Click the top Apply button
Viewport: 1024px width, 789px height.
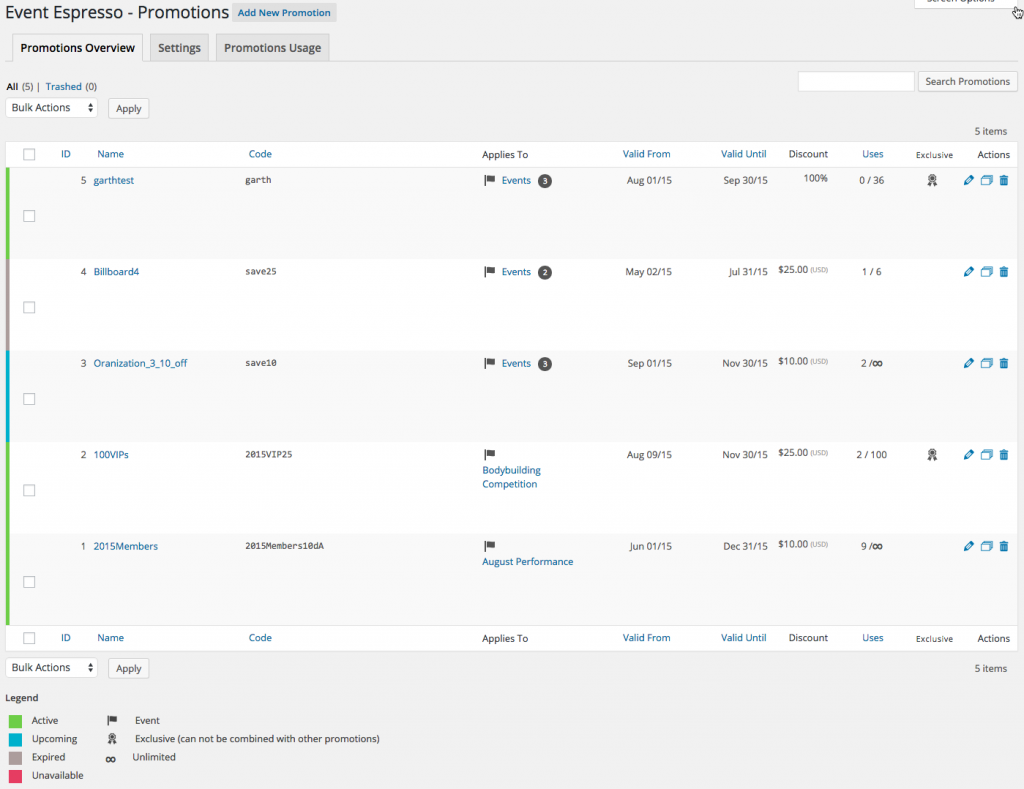(x=129, y=108)
